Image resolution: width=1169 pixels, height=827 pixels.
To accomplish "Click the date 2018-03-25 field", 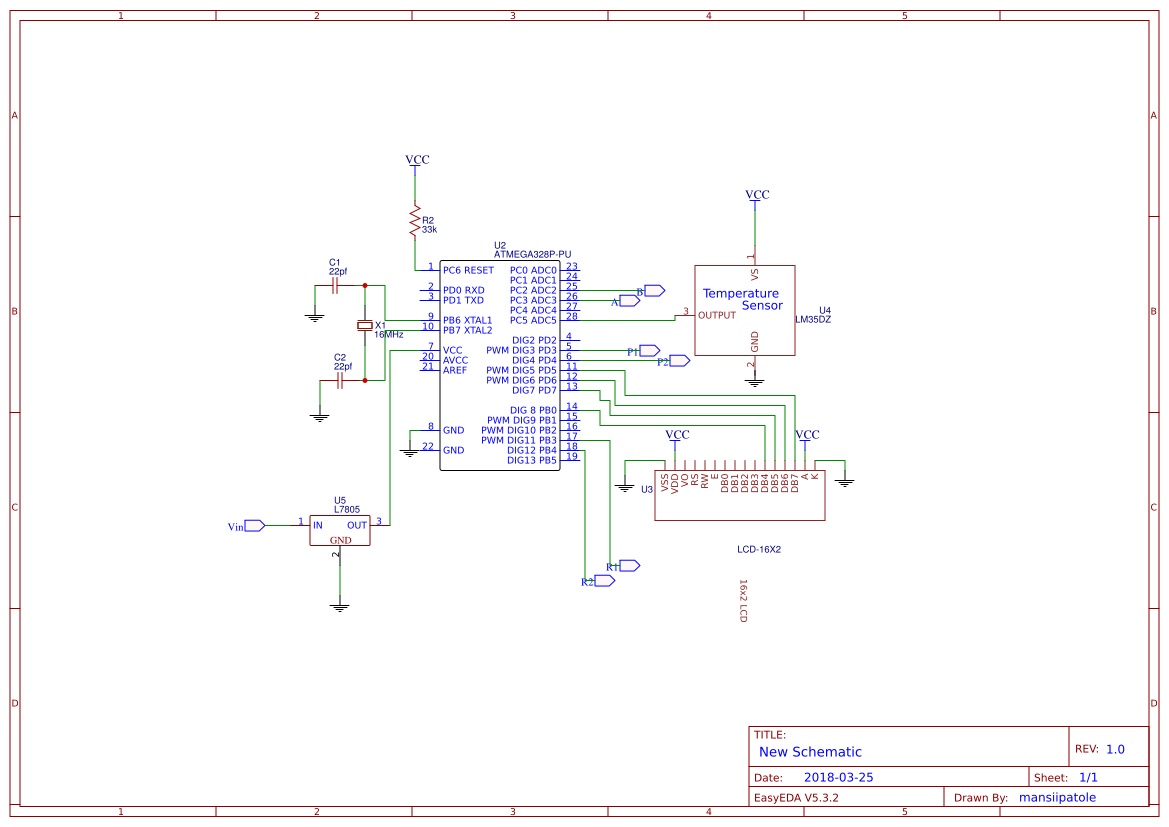I will [x=840, y=776].
